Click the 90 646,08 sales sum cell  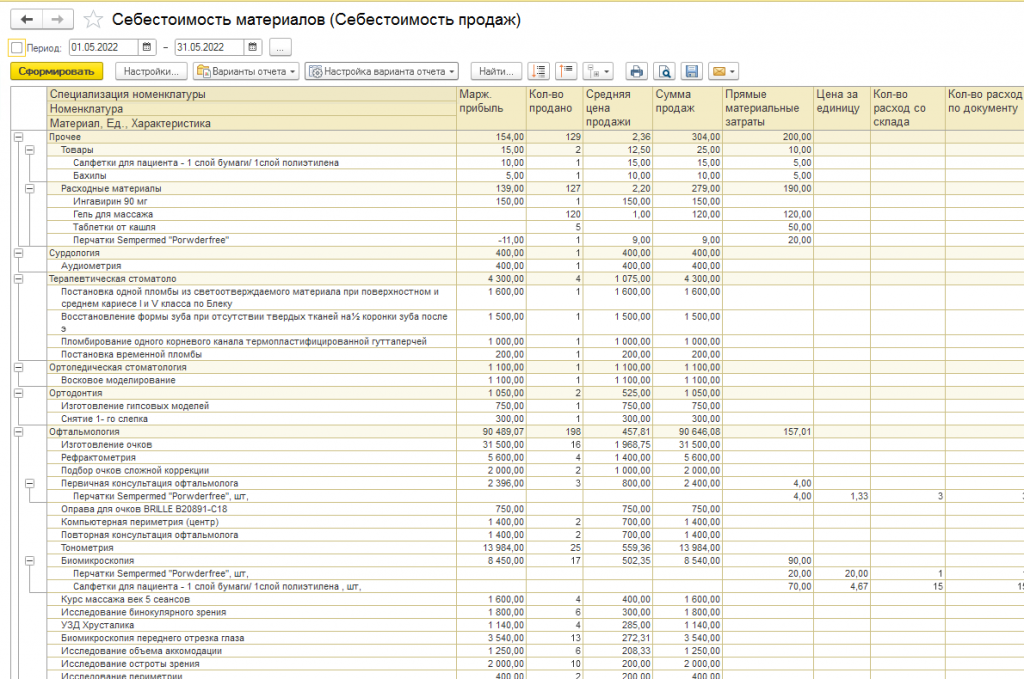pyautogui.click(x=688, y=432)
